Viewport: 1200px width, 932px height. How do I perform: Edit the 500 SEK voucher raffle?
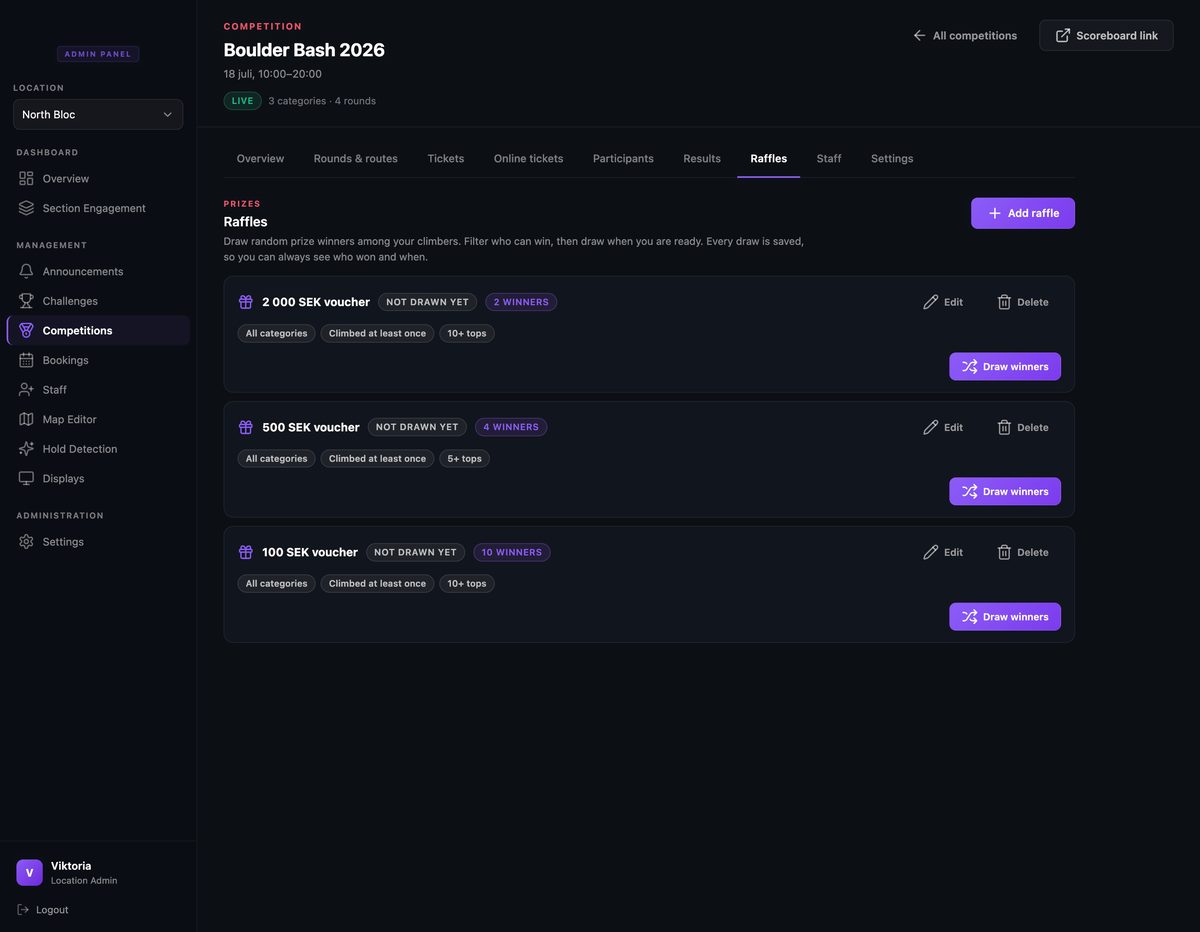coord(943,427)
